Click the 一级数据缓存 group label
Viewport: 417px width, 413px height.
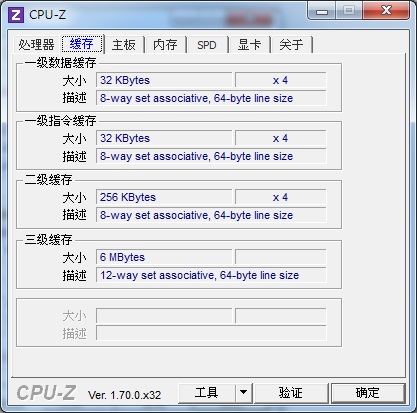61,63
